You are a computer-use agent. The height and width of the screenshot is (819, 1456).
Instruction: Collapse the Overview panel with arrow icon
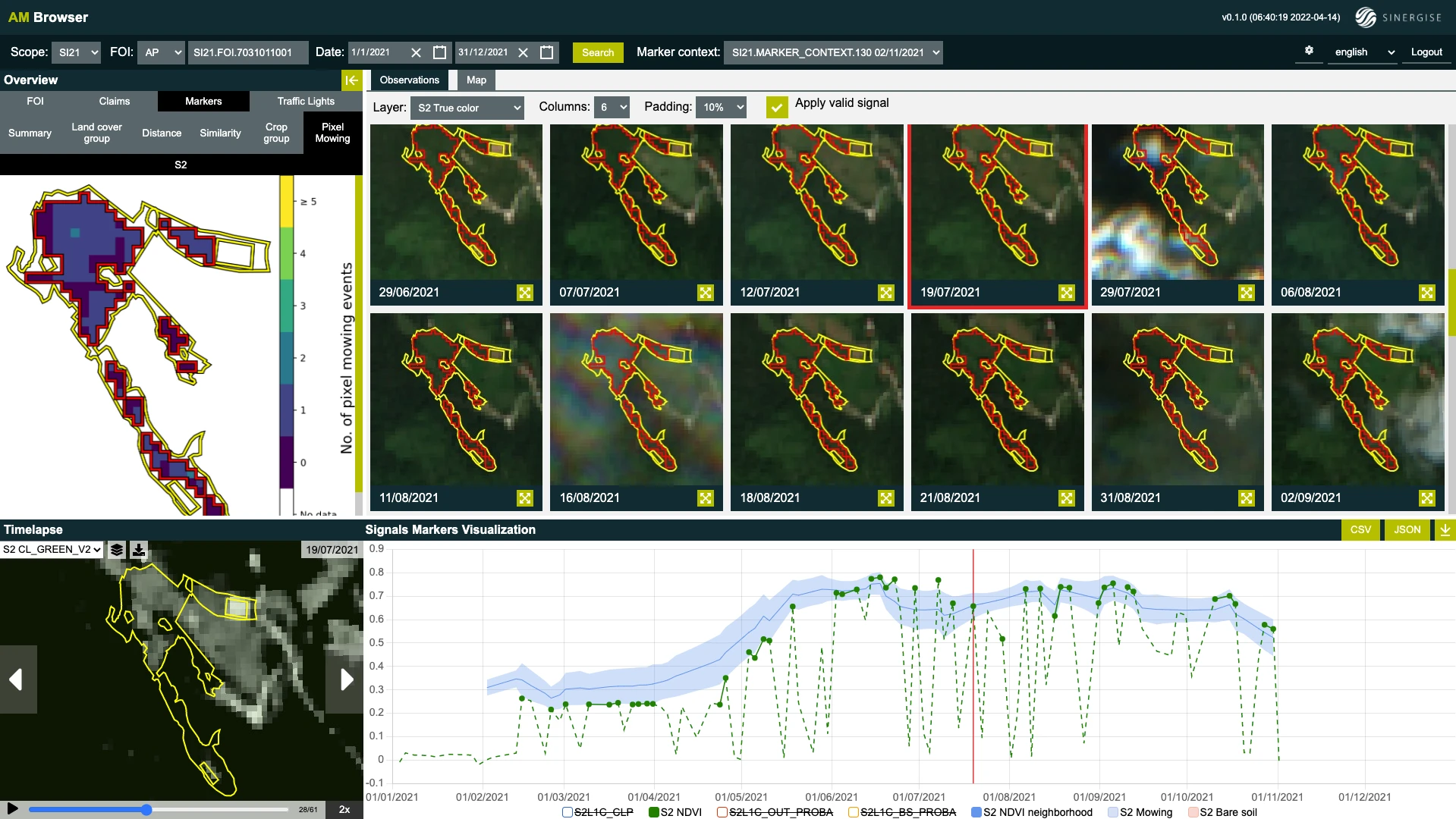point(351,80)
